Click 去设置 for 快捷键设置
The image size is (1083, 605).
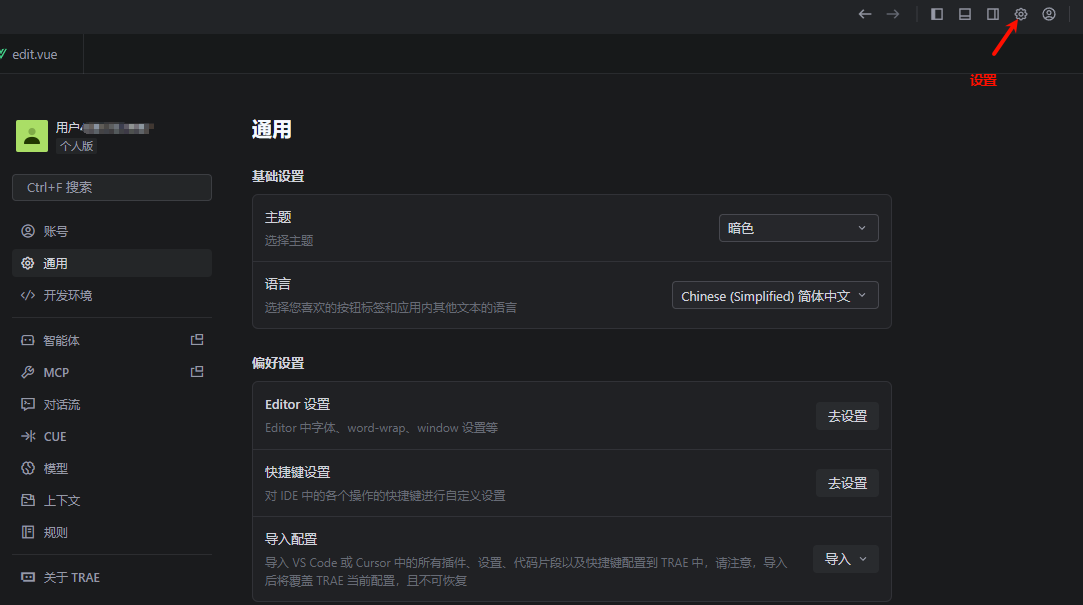pos(847,483)
